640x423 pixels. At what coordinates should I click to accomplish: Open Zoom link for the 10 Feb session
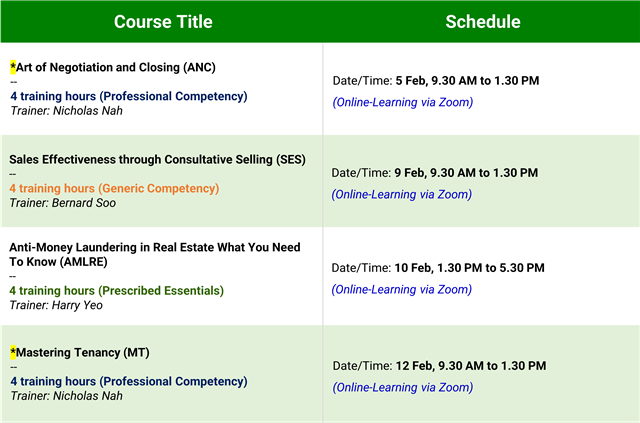tap(402, 289)
